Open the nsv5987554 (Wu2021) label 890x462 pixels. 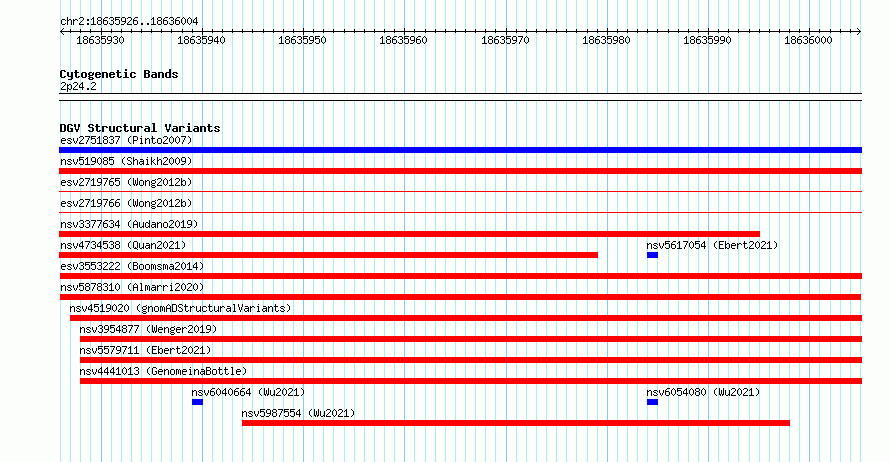[x=299, y=413]
